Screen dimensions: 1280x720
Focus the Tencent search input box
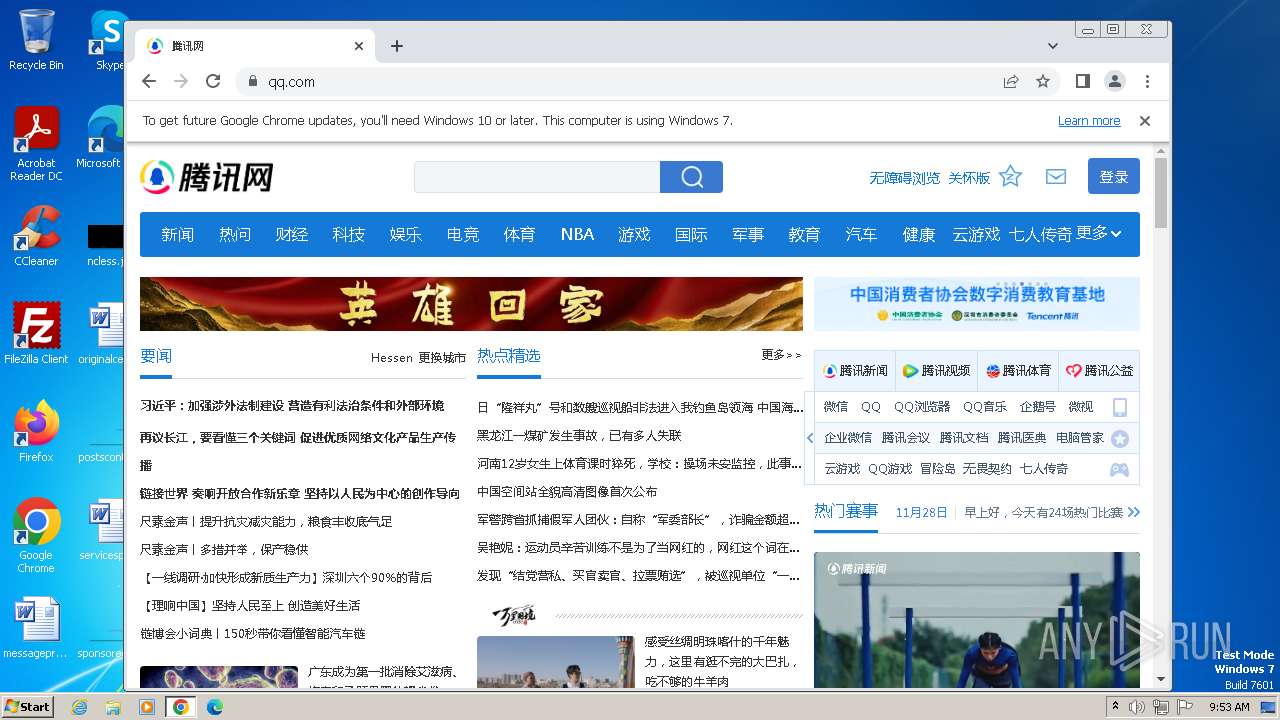[537, 177]
